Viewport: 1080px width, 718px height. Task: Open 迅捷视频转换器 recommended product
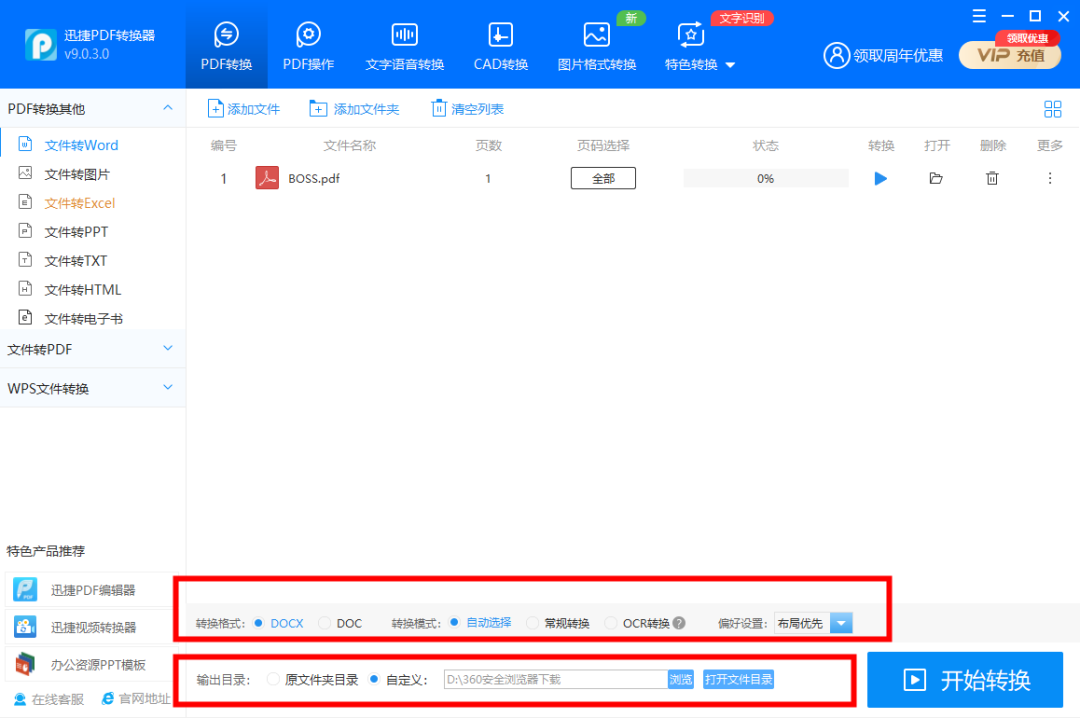pyautogui.click(x=92, y=627)
